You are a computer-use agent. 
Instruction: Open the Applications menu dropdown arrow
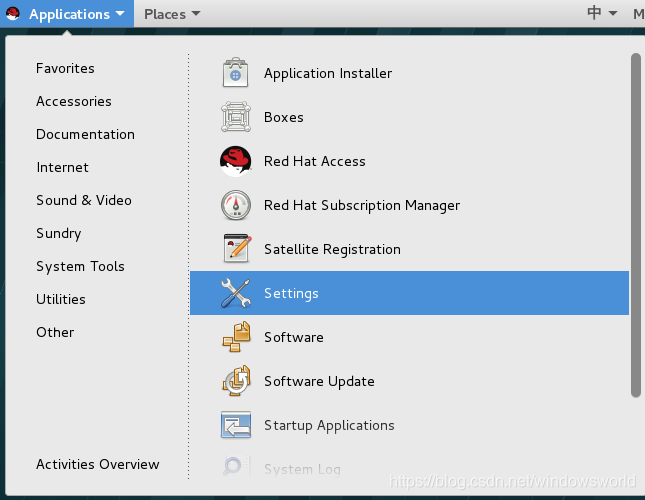click(x=120, y=14)
